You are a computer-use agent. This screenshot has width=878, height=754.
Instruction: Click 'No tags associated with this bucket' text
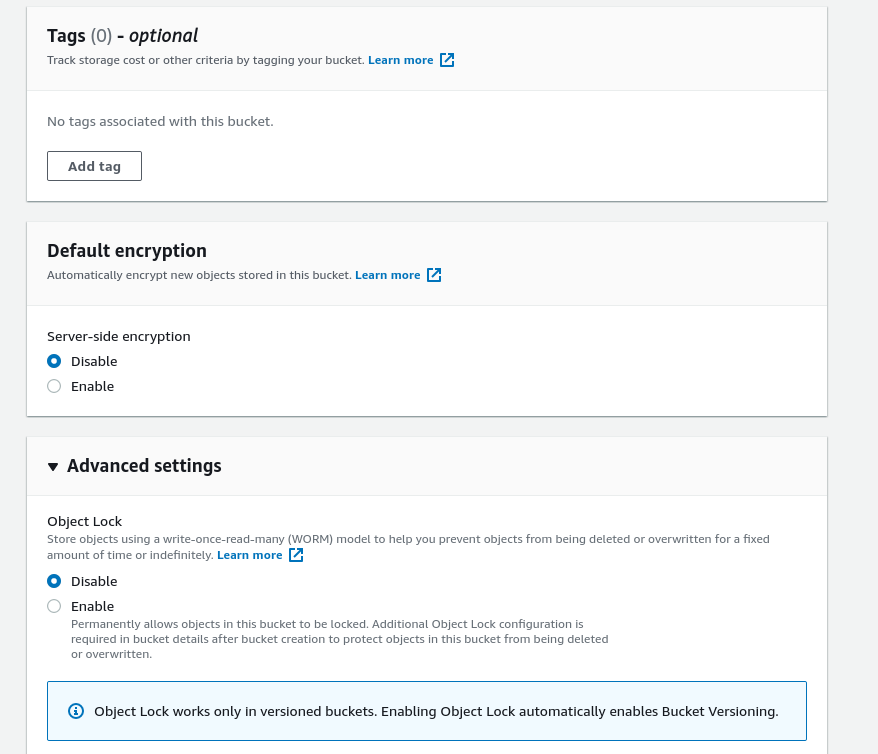point(160,121)
